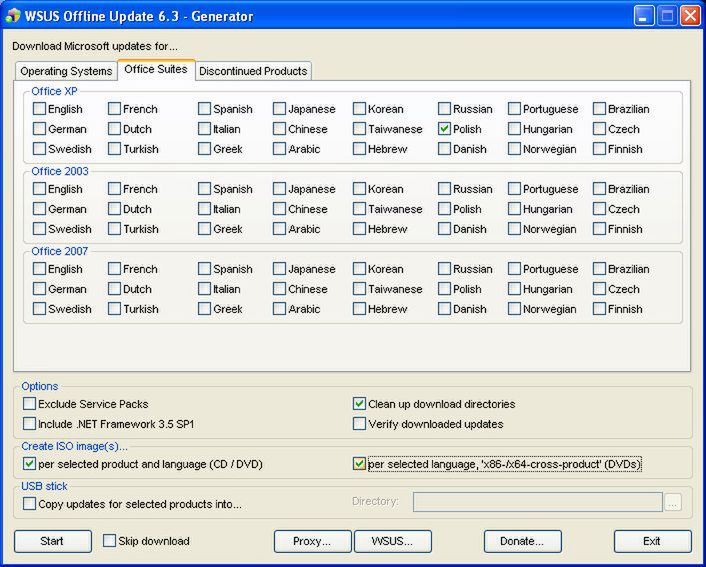
Task: Check Norwegian under Office 2003
Action: (514, 229)
